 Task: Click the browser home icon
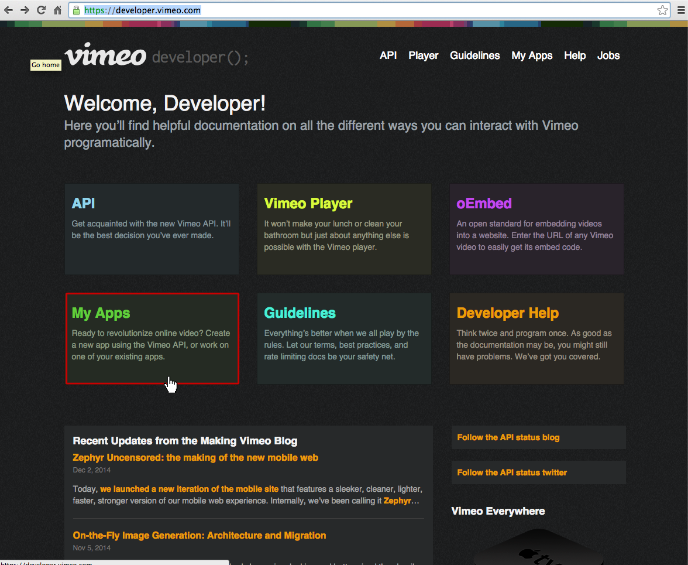tap(57, 10)
